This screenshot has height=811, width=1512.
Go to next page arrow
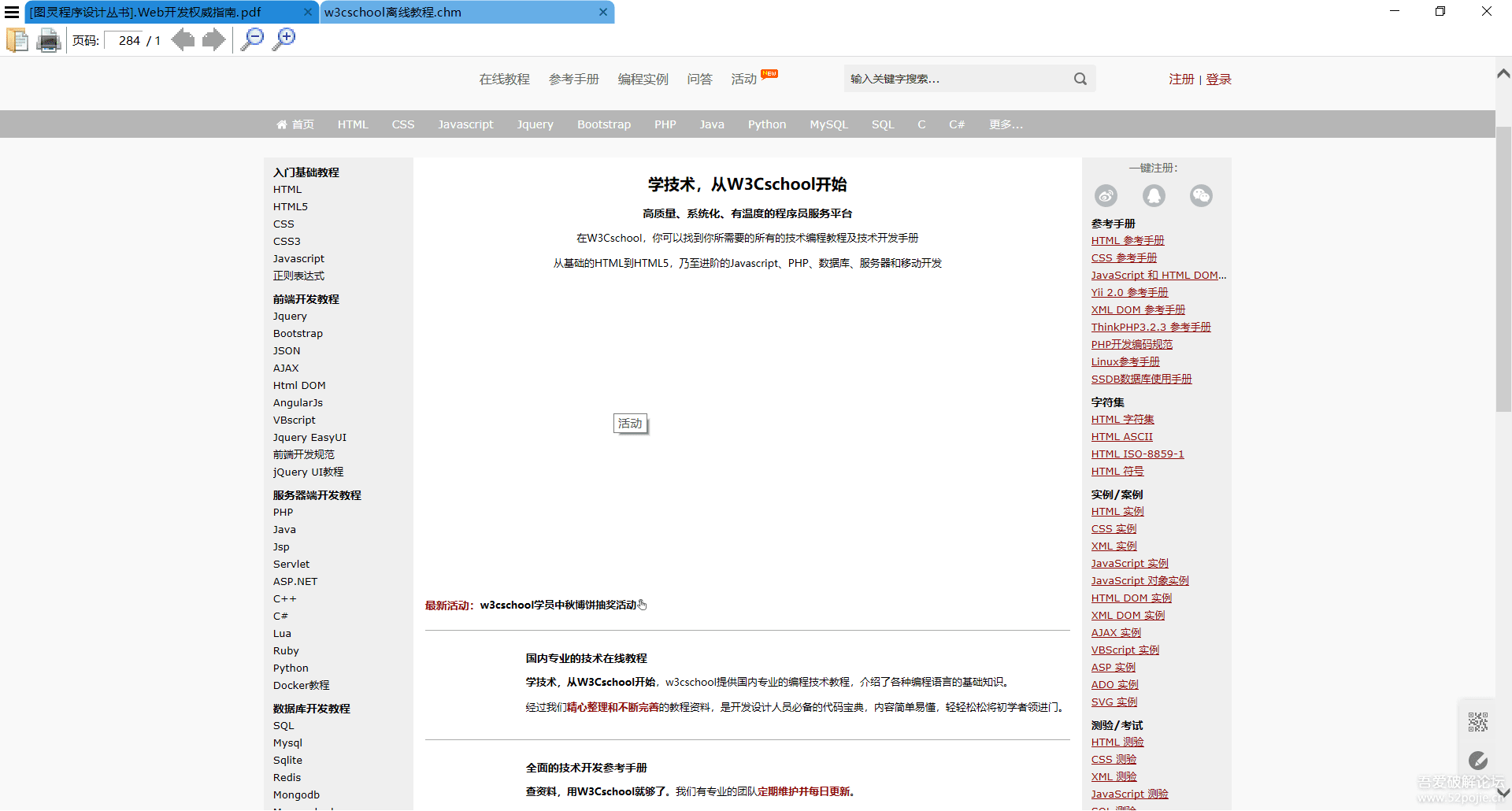click(x=213, y=39)
